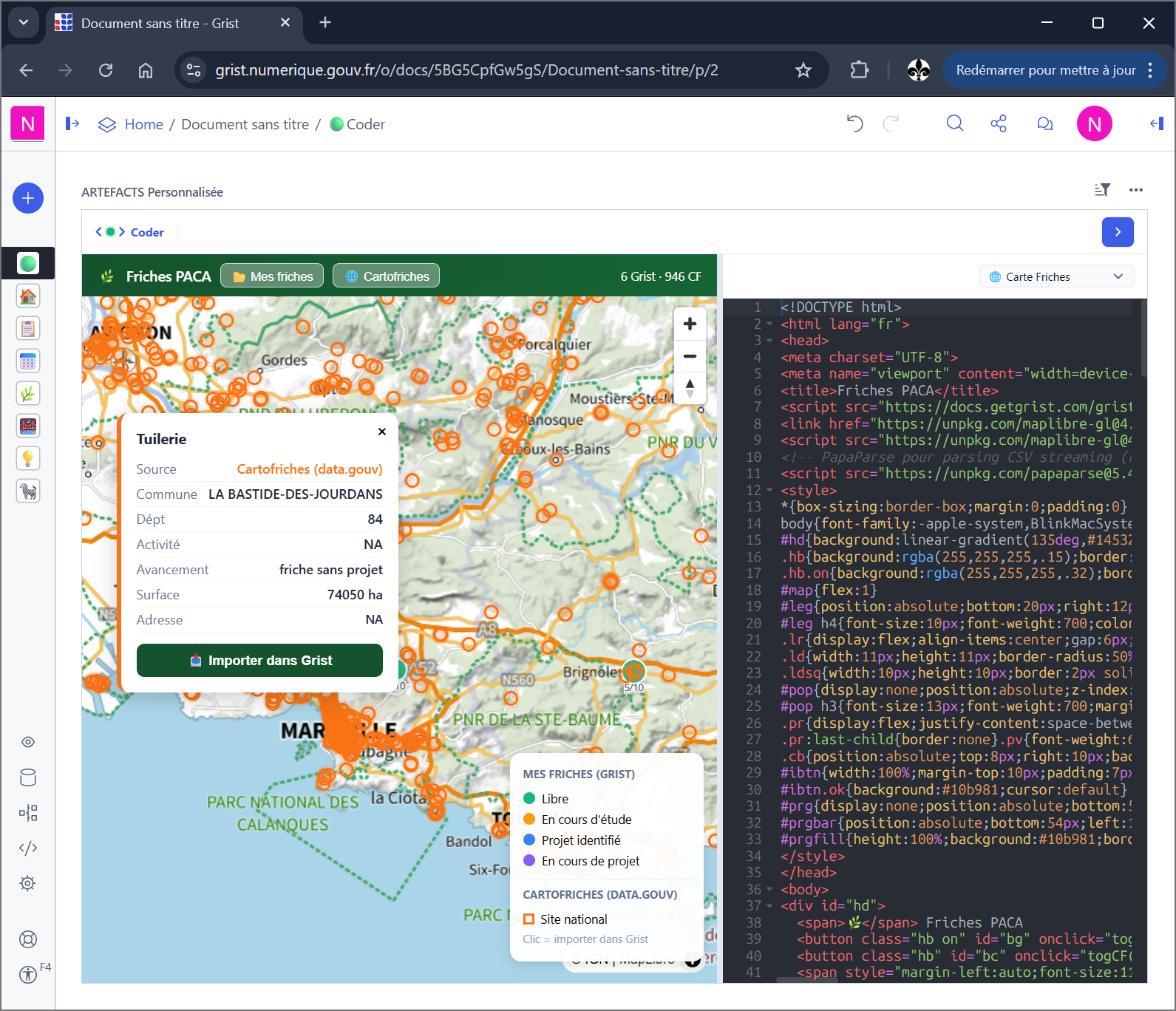Open the house icon page in sidebar
The height and width of the screenshot is (1011, 1176).
[28, 296]
